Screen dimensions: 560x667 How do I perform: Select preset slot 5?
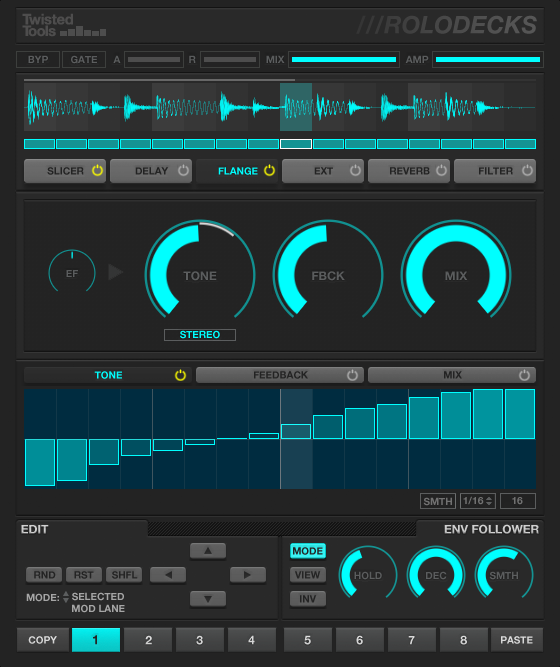pyautogui.click(x=307, y=640)
